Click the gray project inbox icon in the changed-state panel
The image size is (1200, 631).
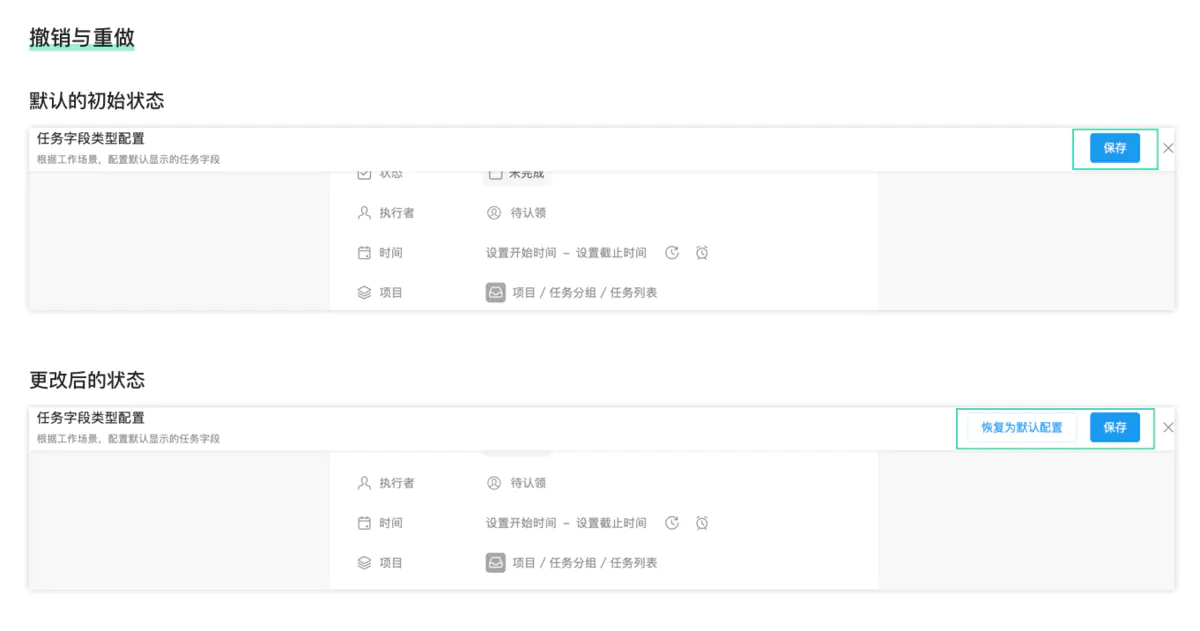click(495, 563)
